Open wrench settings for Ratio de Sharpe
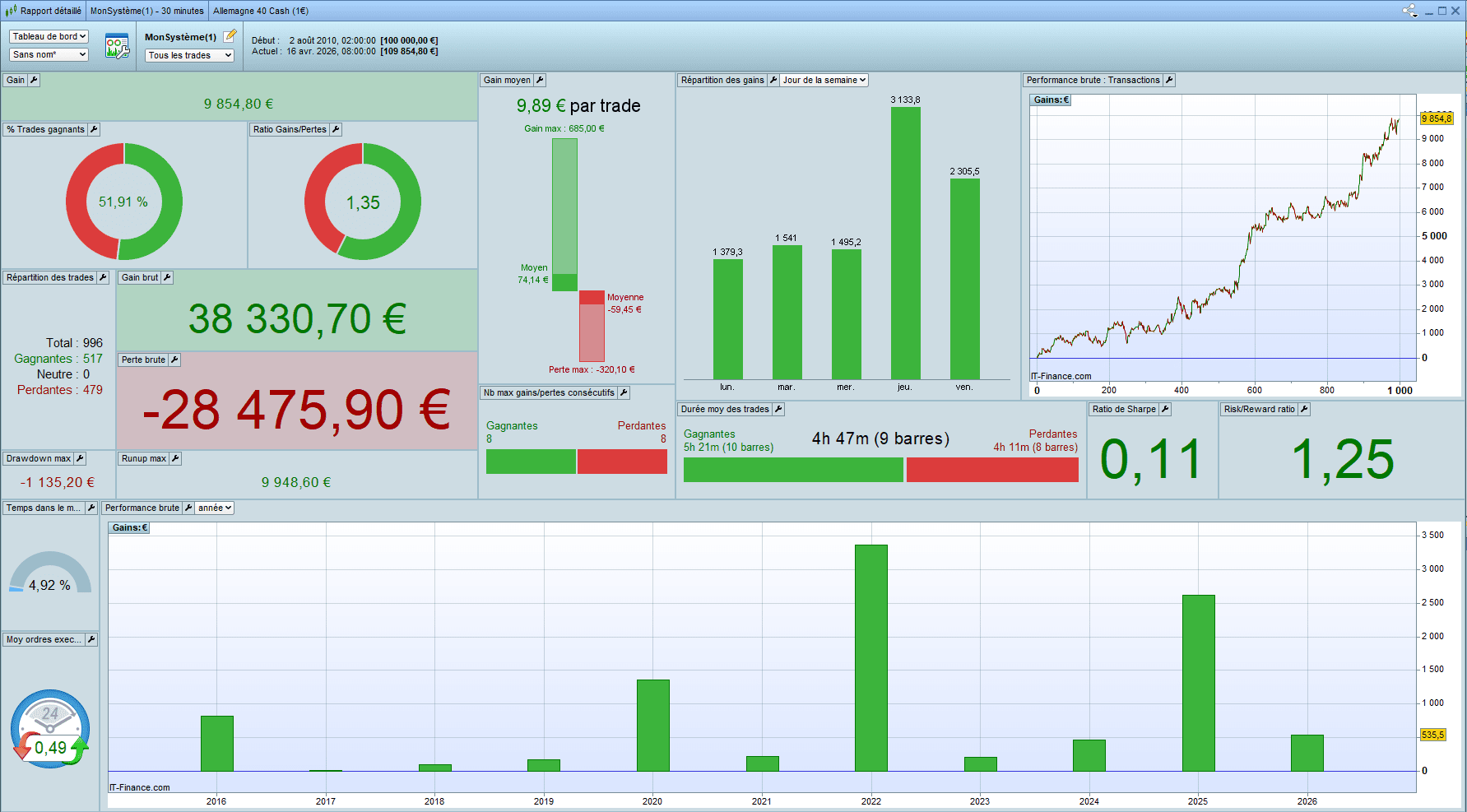Image resolution: width=1467 pixels, height=812 pixels. click(x=1165, y=409)
